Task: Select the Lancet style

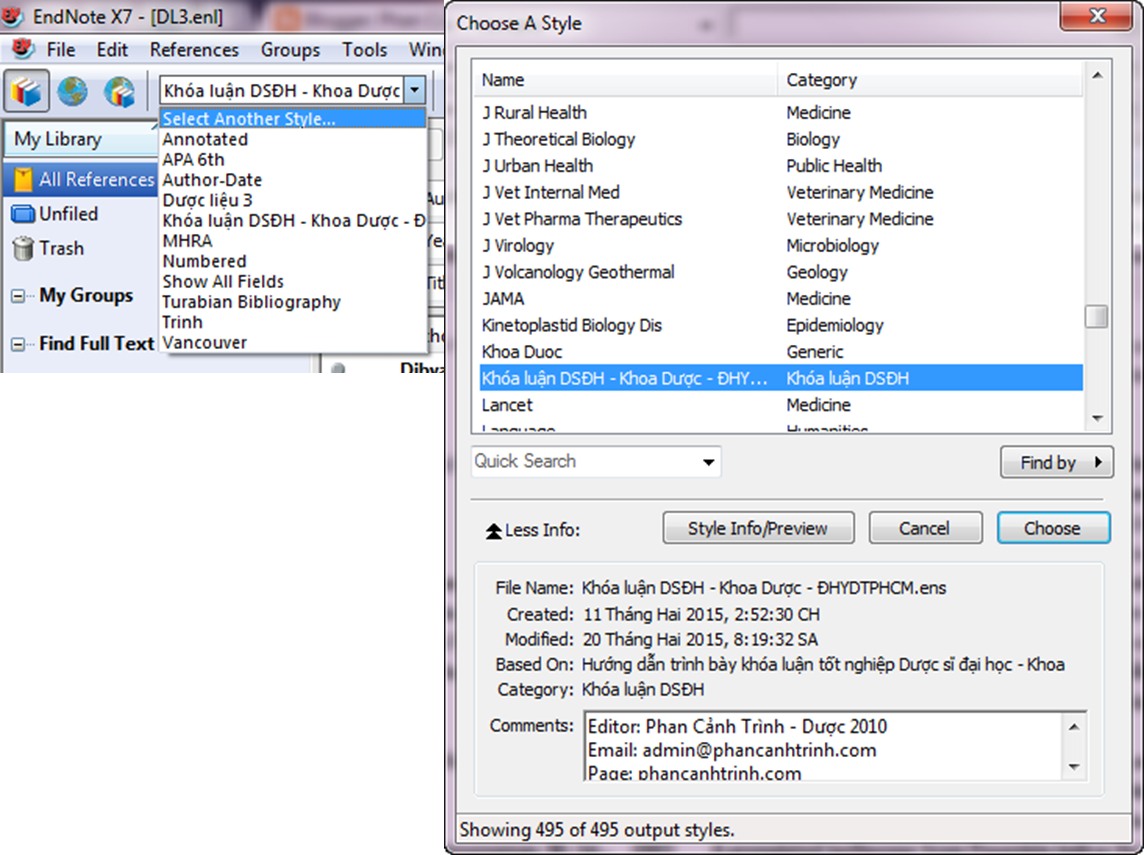Action: pyautogui.click(x=781, y=405)
